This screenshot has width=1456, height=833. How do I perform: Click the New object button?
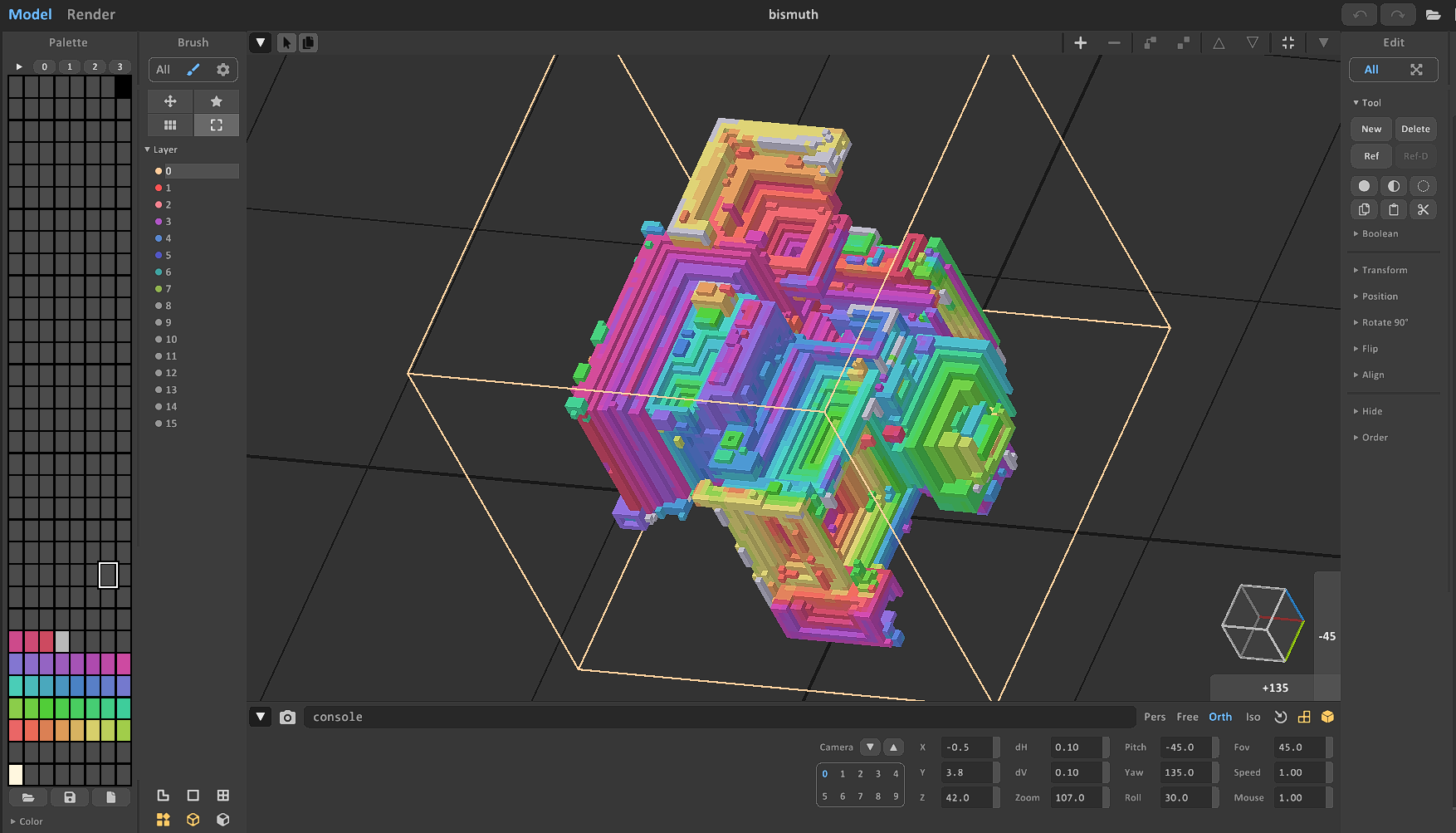pos(1371,129)
